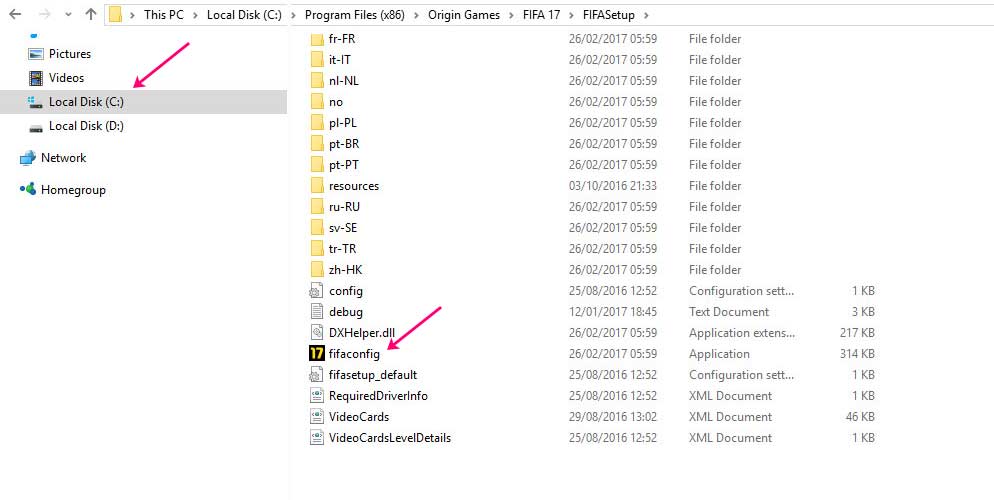Expand chevron after Local Disk (C:) breadcrumb

[294, 15]
